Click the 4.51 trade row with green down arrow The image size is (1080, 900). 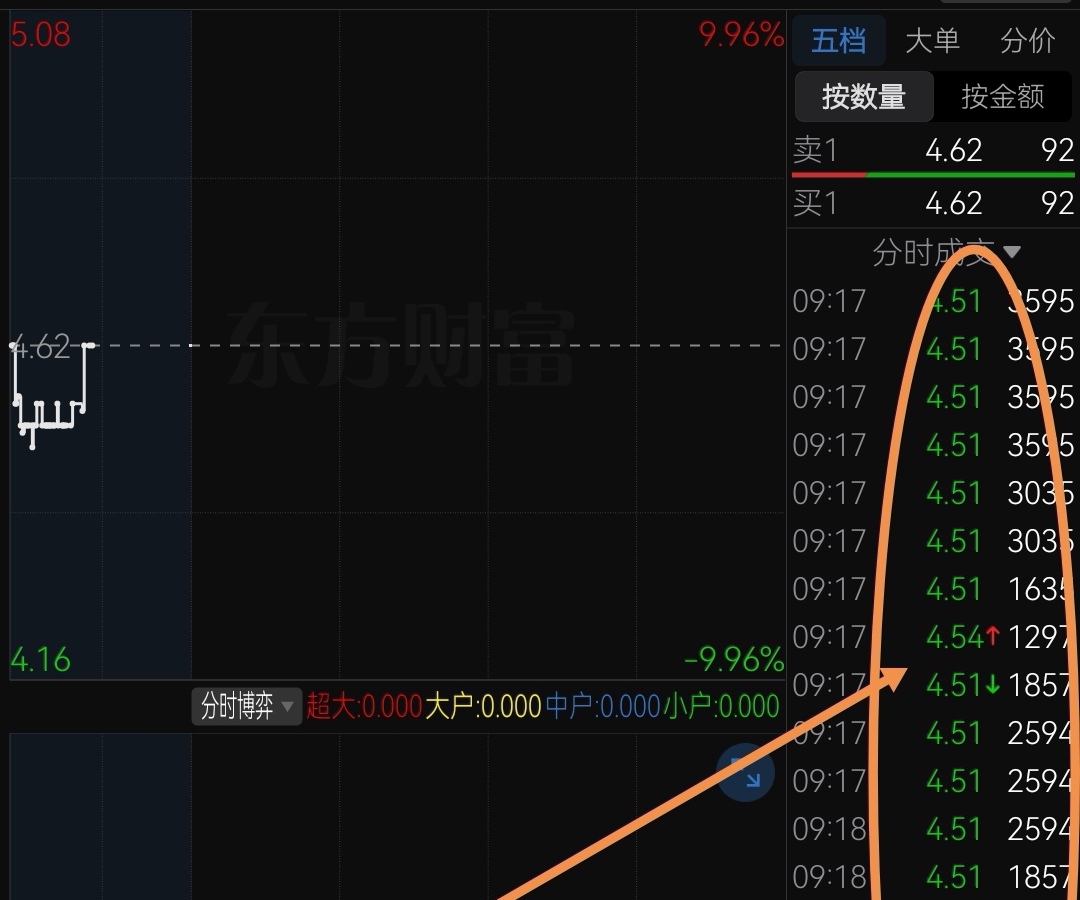click(933, 685)
